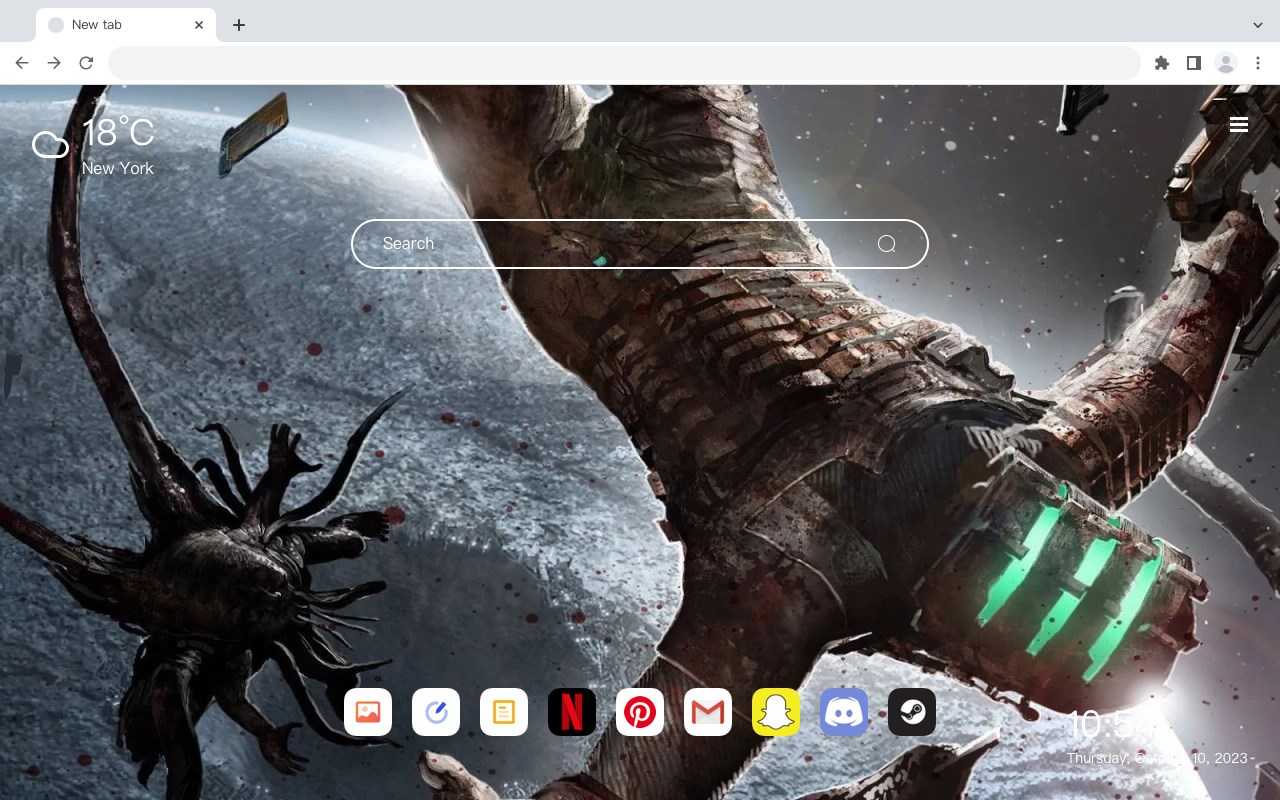The image size is (1280, 800).
Task: Open the Gmail shortcut icon
Action: tap(708, 712)
